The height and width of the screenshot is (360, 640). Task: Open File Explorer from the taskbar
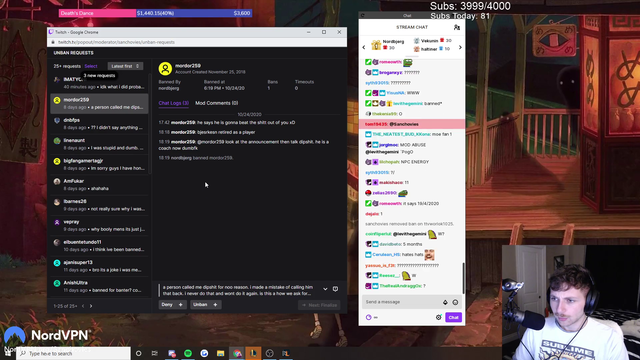coord(220,353)
